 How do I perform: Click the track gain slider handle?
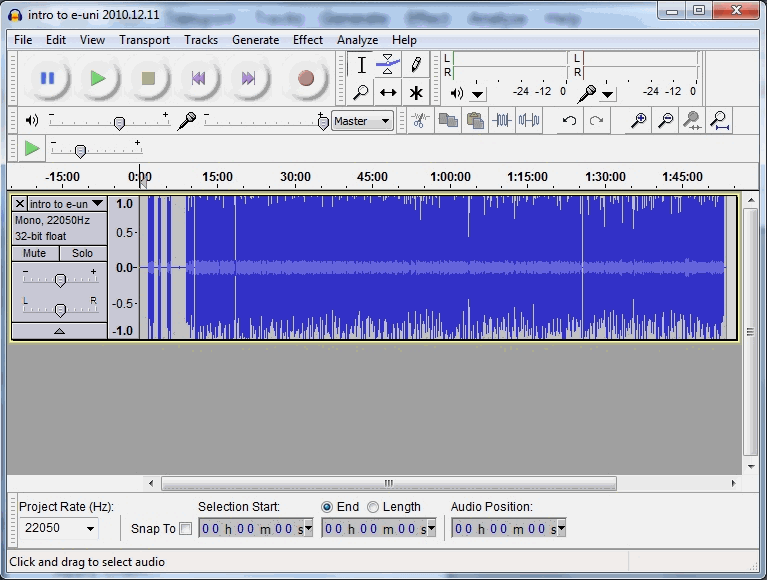[60, 280]
